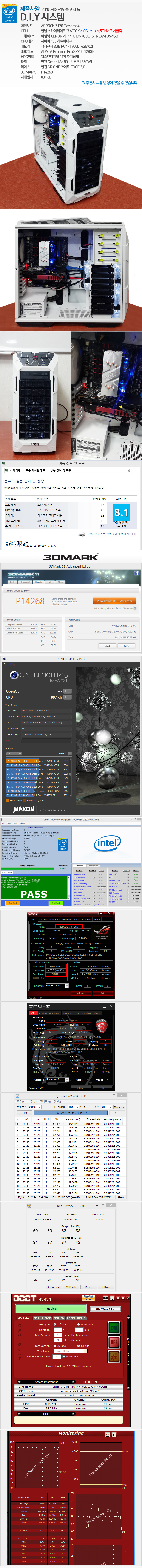Open the Help menu in Cinebench
Viewport: 142px width, 1568px height.
coord(13,664)
